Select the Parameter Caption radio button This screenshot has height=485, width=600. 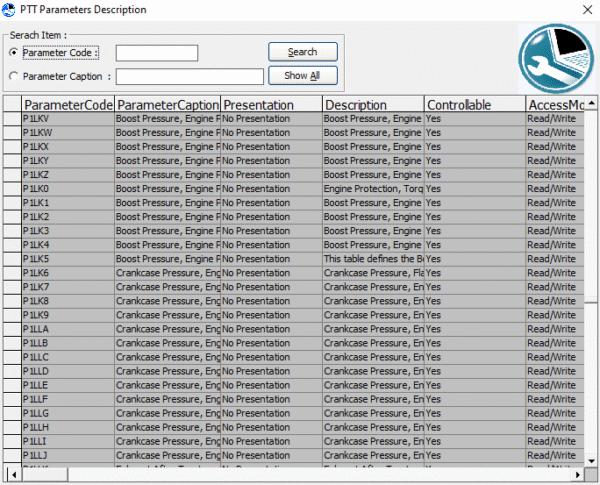[14, 76]
